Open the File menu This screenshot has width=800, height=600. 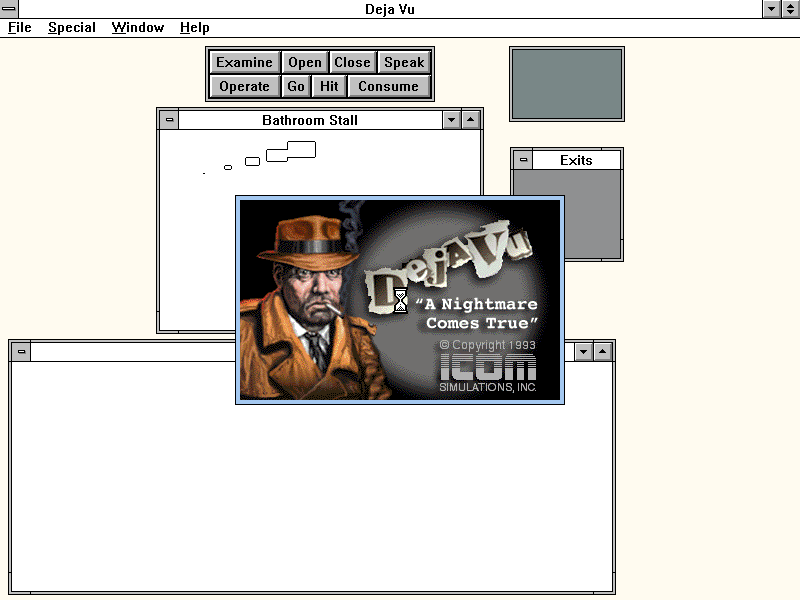pyautogui.click(x=20, y=28)
